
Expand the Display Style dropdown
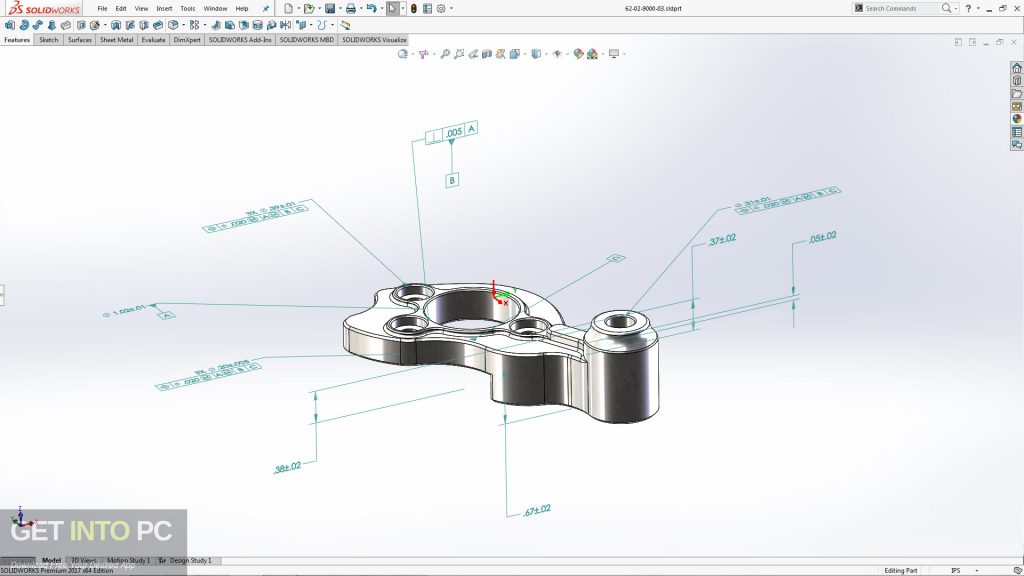(x=545, y=54)
